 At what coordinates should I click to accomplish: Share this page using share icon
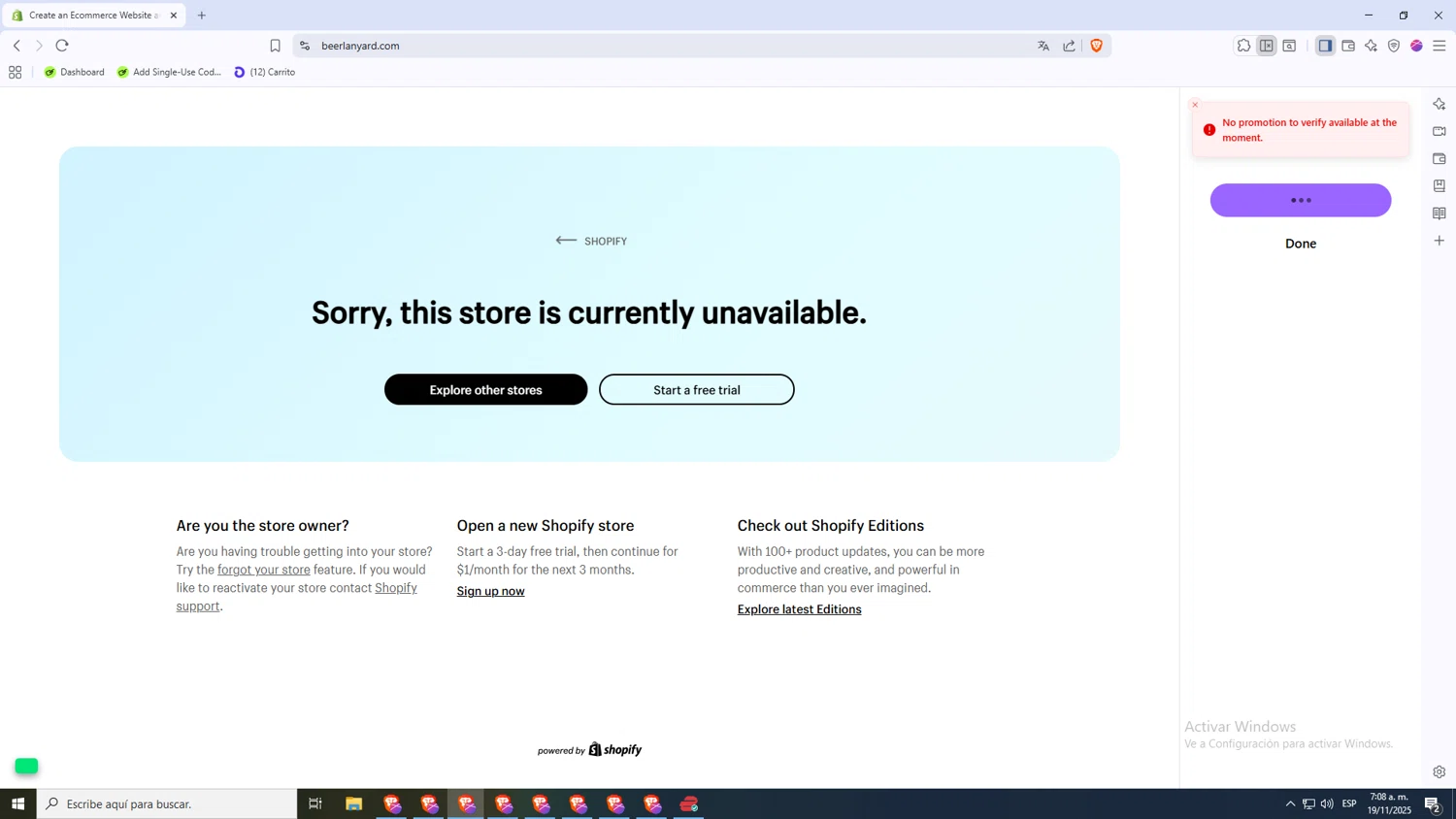[x=1069, y=46]
